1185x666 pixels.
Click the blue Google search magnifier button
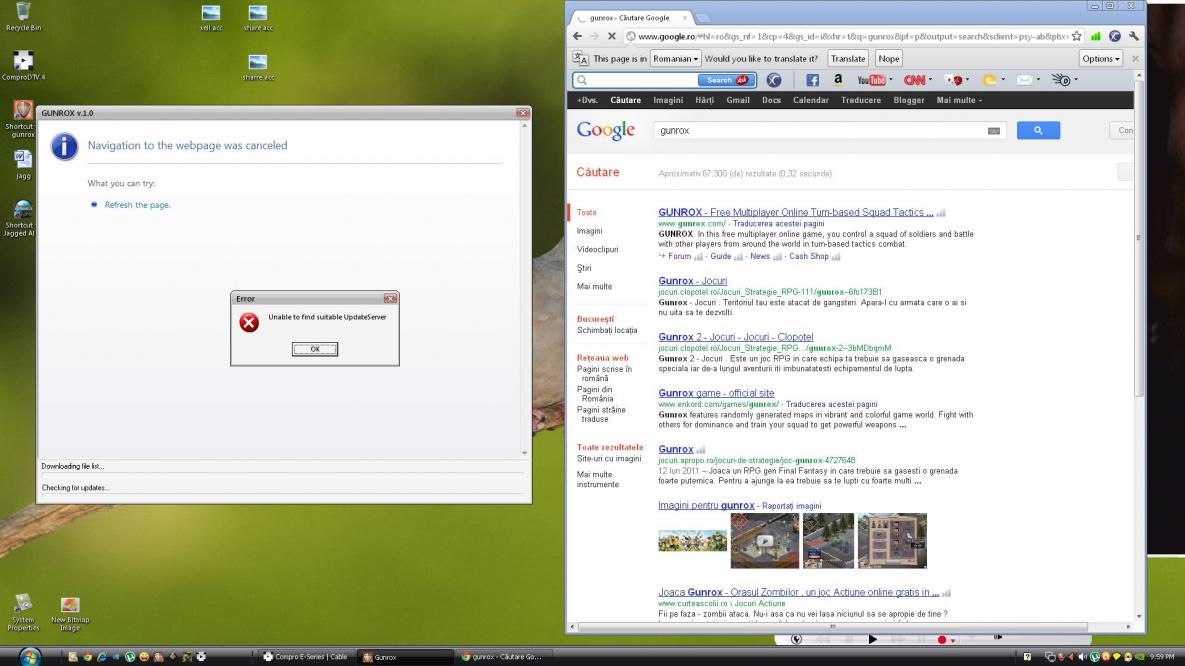tap(1037, 130)
